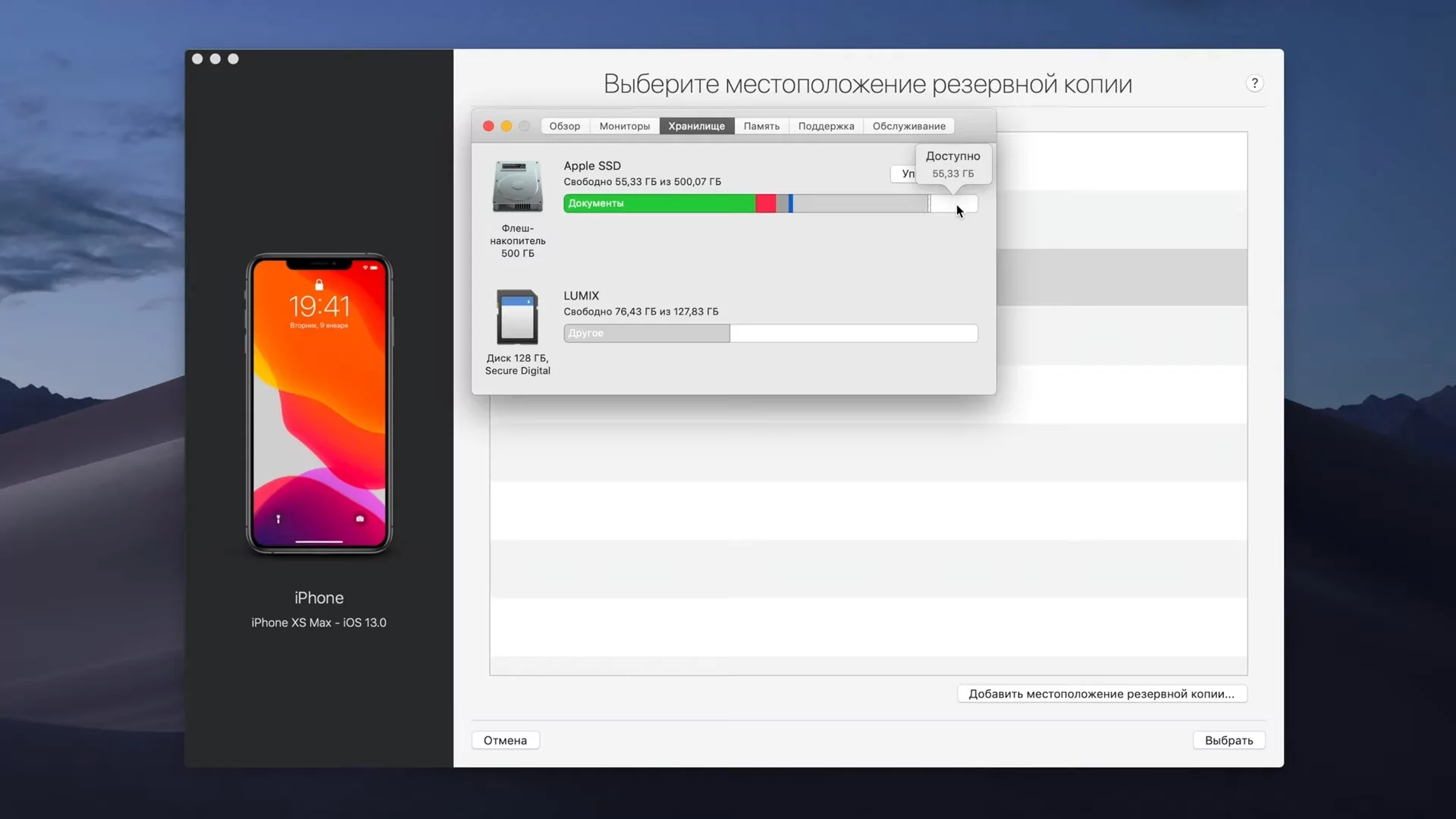Click Добавить местоположение резервной копии button
The height and width of the screenshot is (819, 1456).
tap(1102, 694)
